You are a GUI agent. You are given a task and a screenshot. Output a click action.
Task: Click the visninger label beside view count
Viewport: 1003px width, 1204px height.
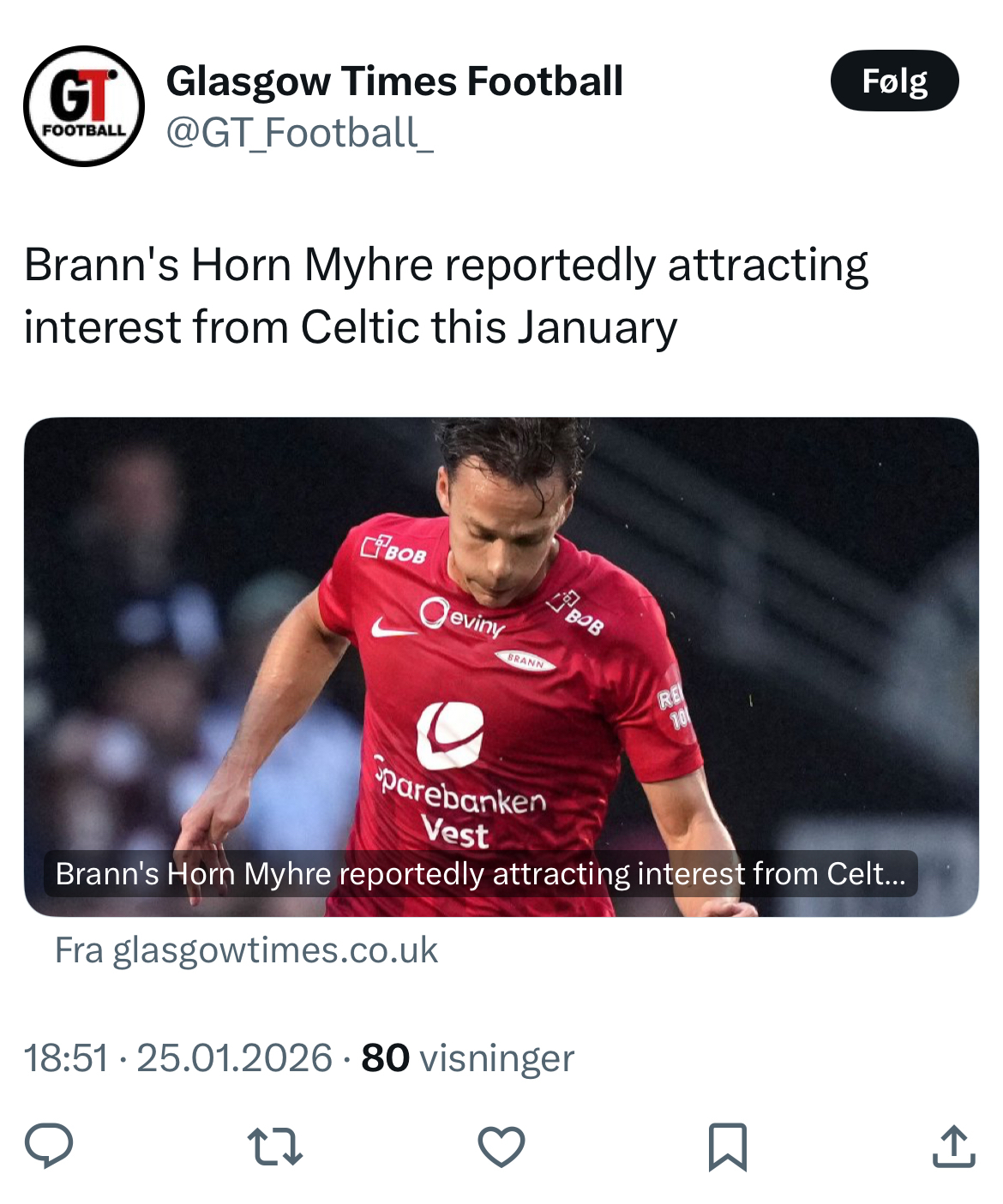pyautogui.click(x=496, y=1058)
